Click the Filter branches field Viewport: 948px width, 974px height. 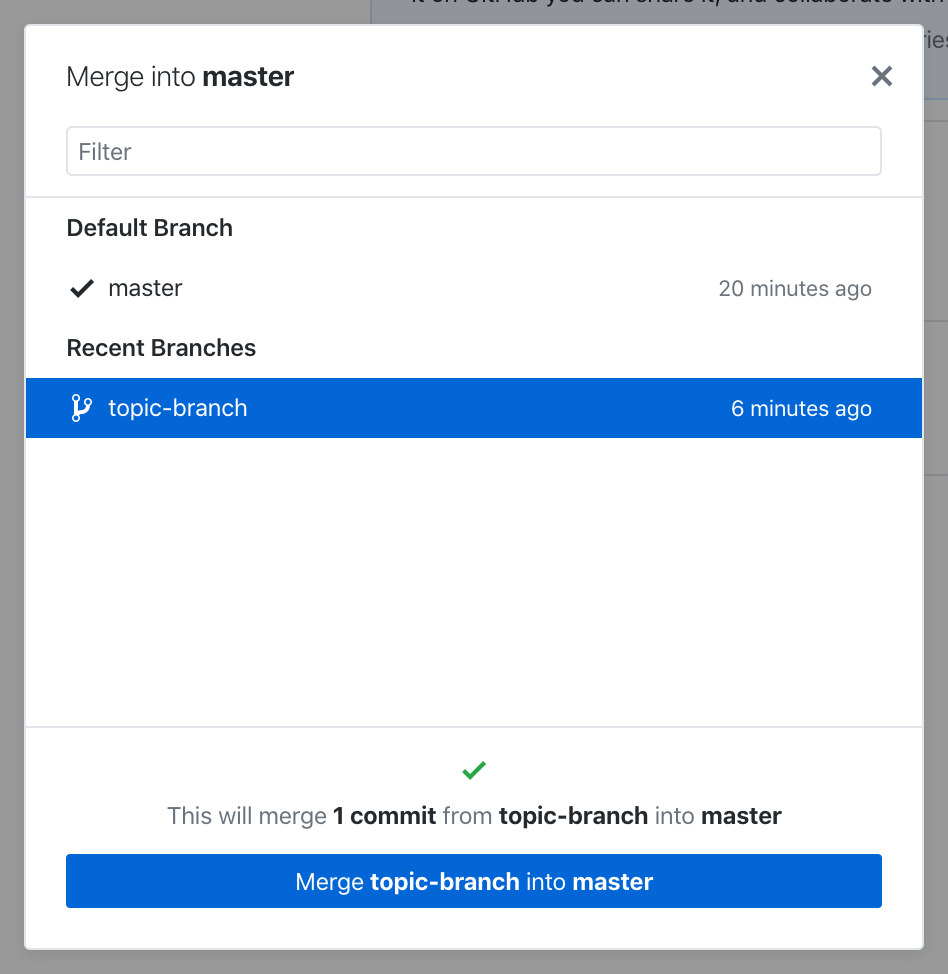pyautogui.click(x=474, y=151)
